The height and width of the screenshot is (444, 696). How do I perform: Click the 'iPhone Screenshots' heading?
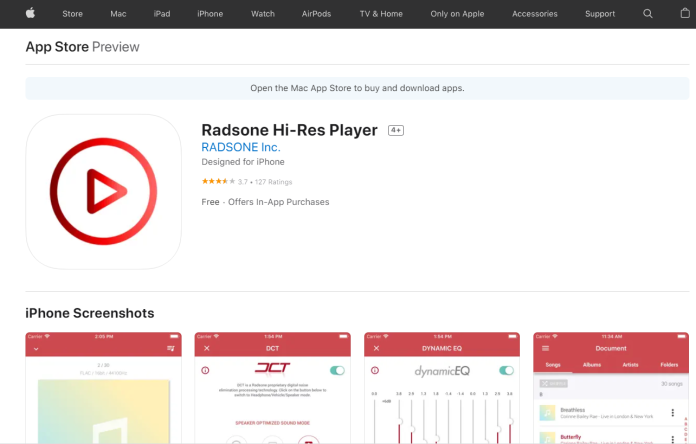90,313
